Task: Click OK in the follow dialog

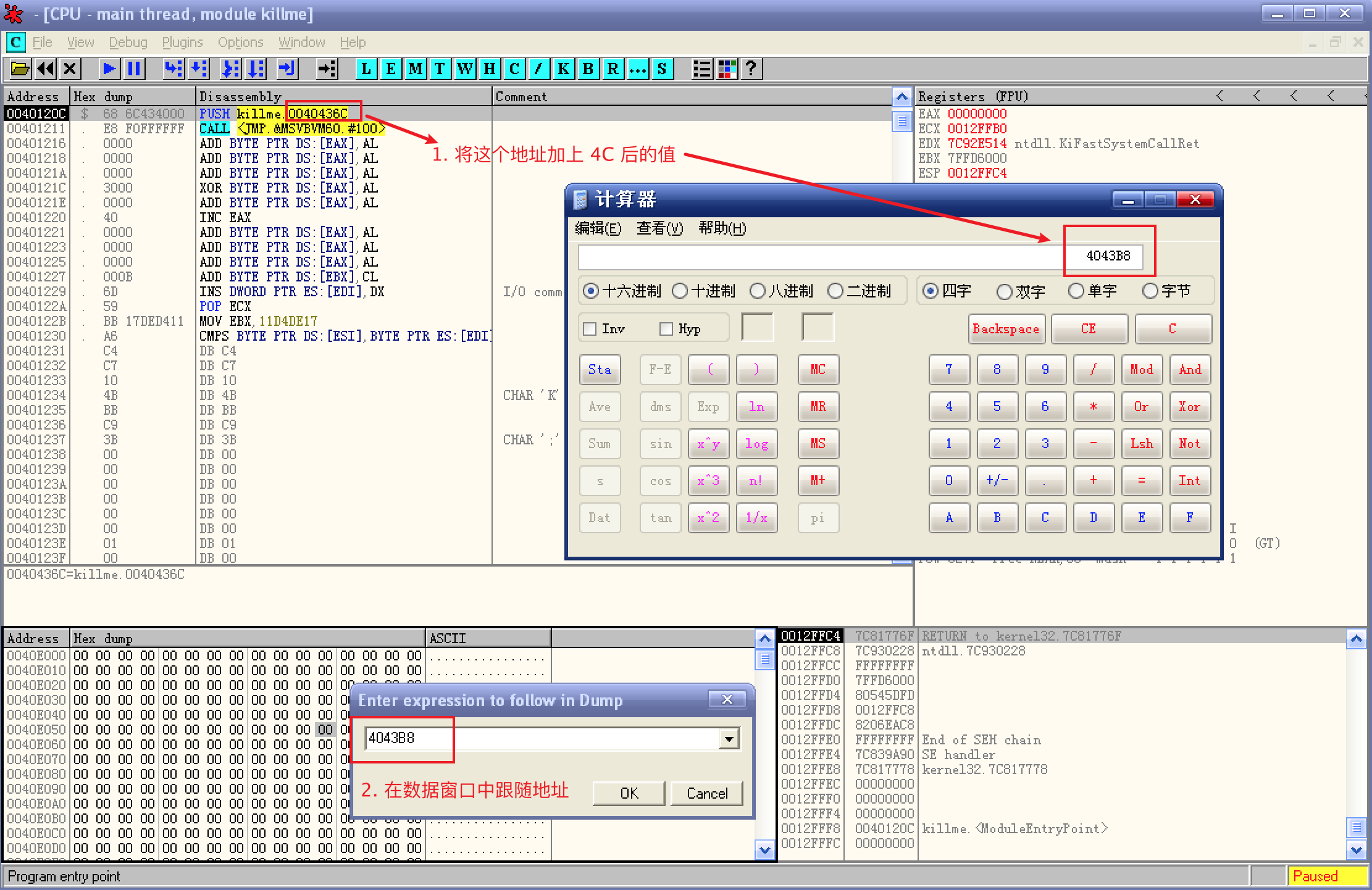Action: pos(629,793)
